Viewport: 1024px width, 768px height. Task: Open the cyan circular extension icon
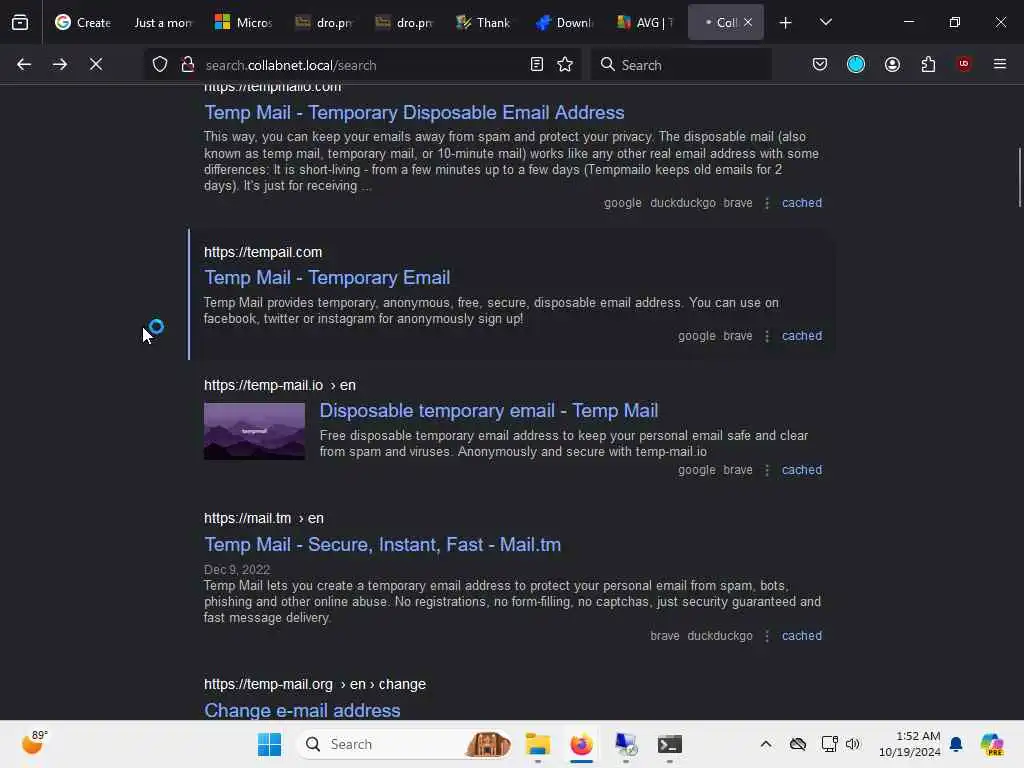pyautogui.click(x=856, y=64)
